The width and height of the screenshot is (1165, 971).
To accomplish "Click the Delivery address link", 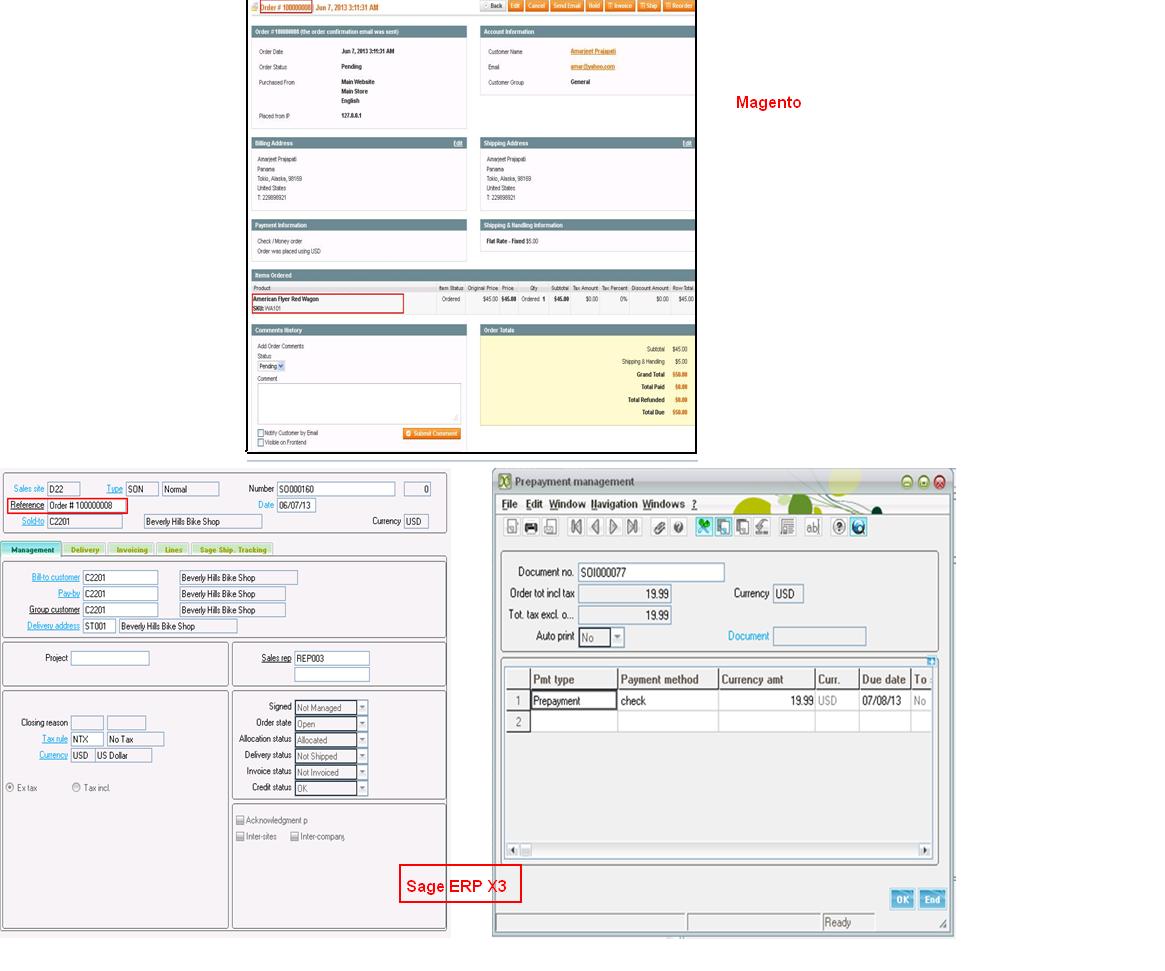I will 53,626.
